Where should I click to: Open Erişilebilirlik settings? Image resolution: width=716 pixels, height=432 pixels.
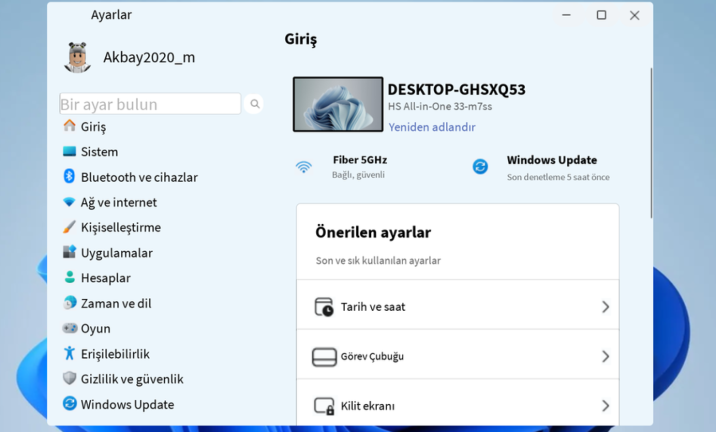[115, 354]
